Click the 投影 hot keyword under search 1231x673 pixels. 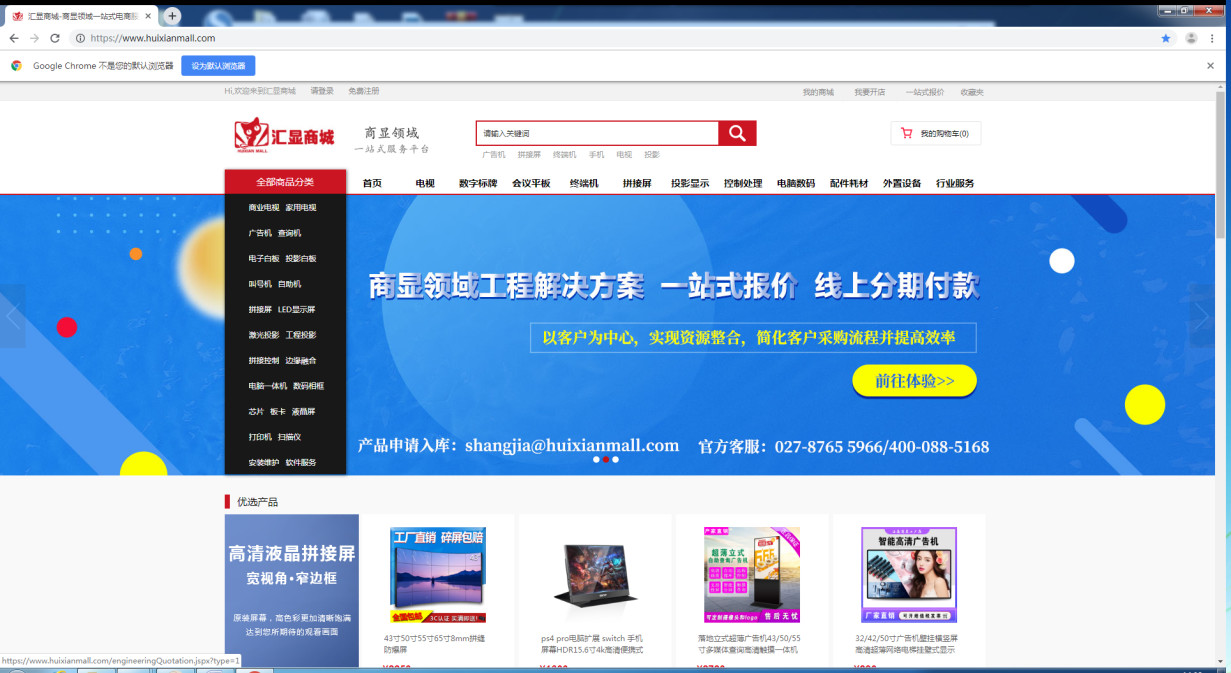coord(652,155)
